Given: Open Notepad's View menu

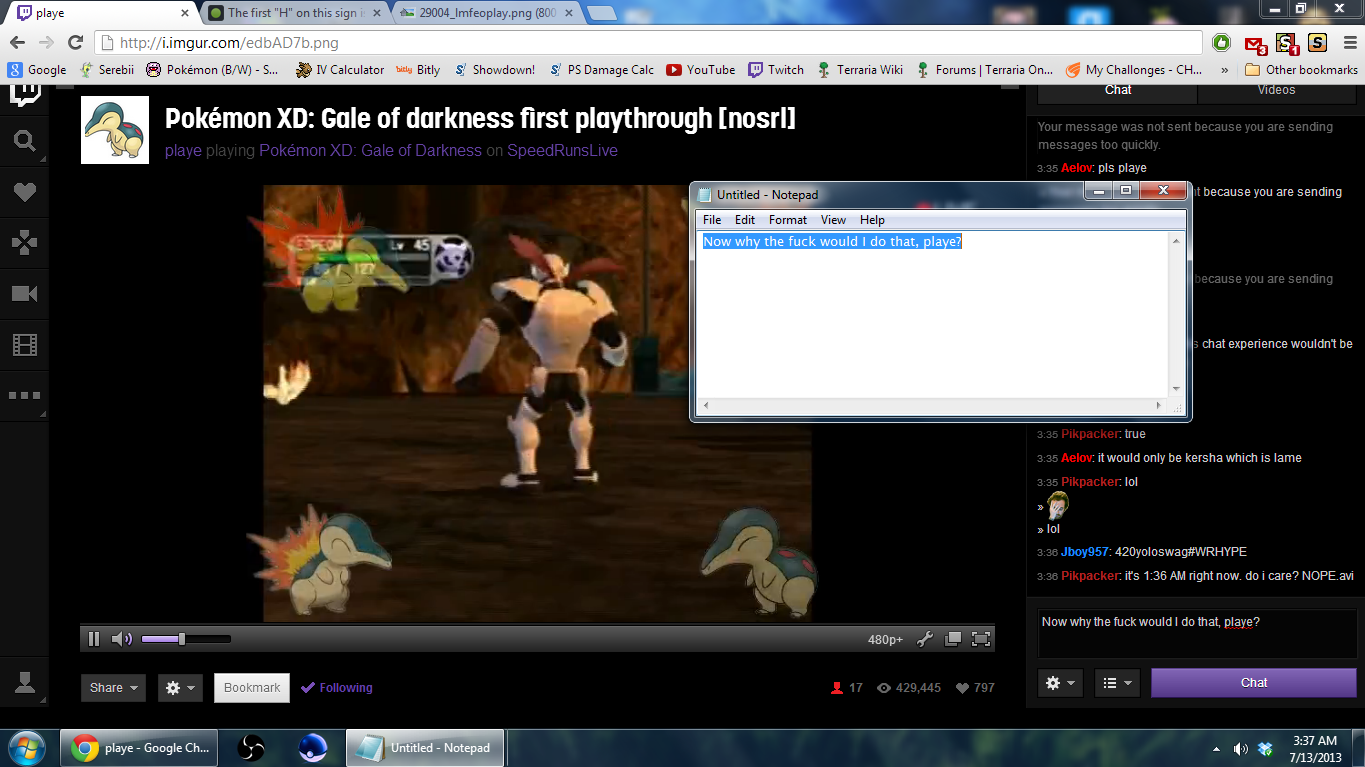Looking at the screenshot, I should [x=833, y=220].
